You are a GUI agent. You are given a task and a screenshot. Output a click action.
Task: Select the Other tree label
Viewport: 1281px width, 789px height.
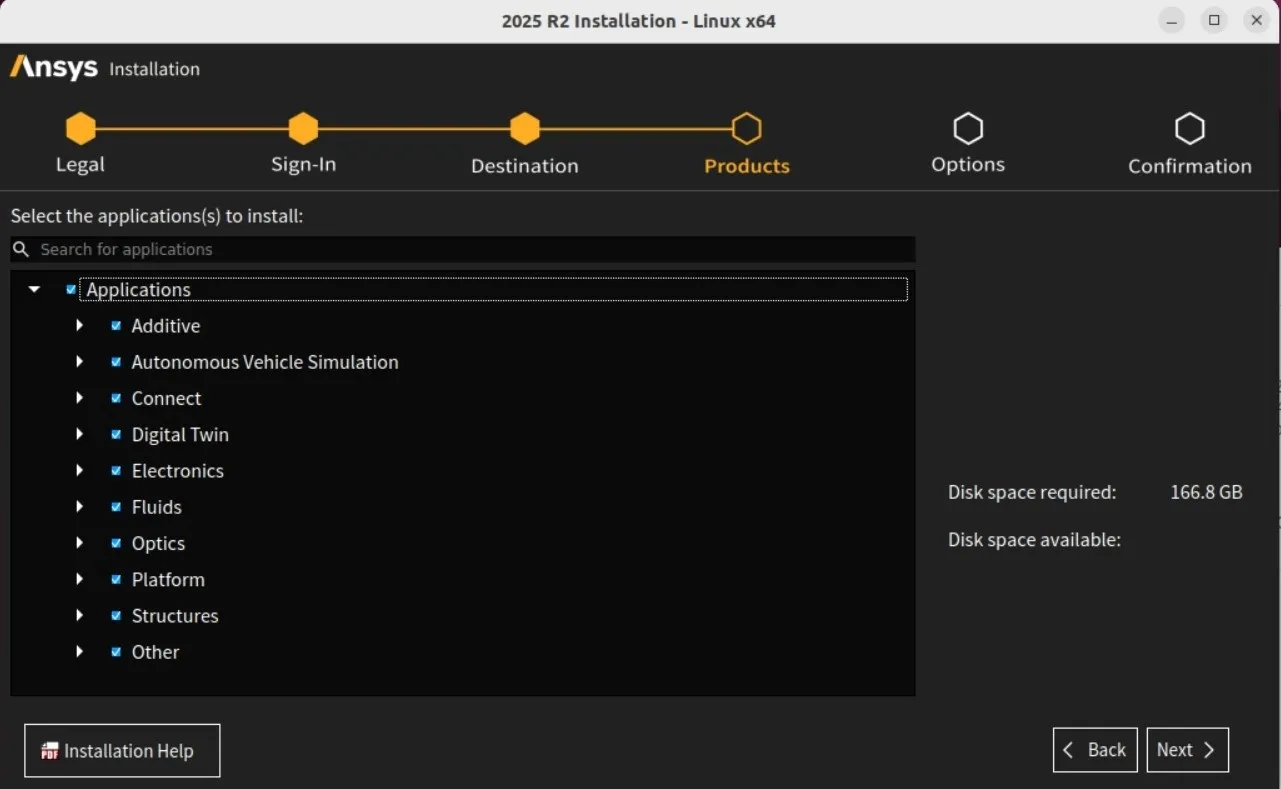coord(155,652)
